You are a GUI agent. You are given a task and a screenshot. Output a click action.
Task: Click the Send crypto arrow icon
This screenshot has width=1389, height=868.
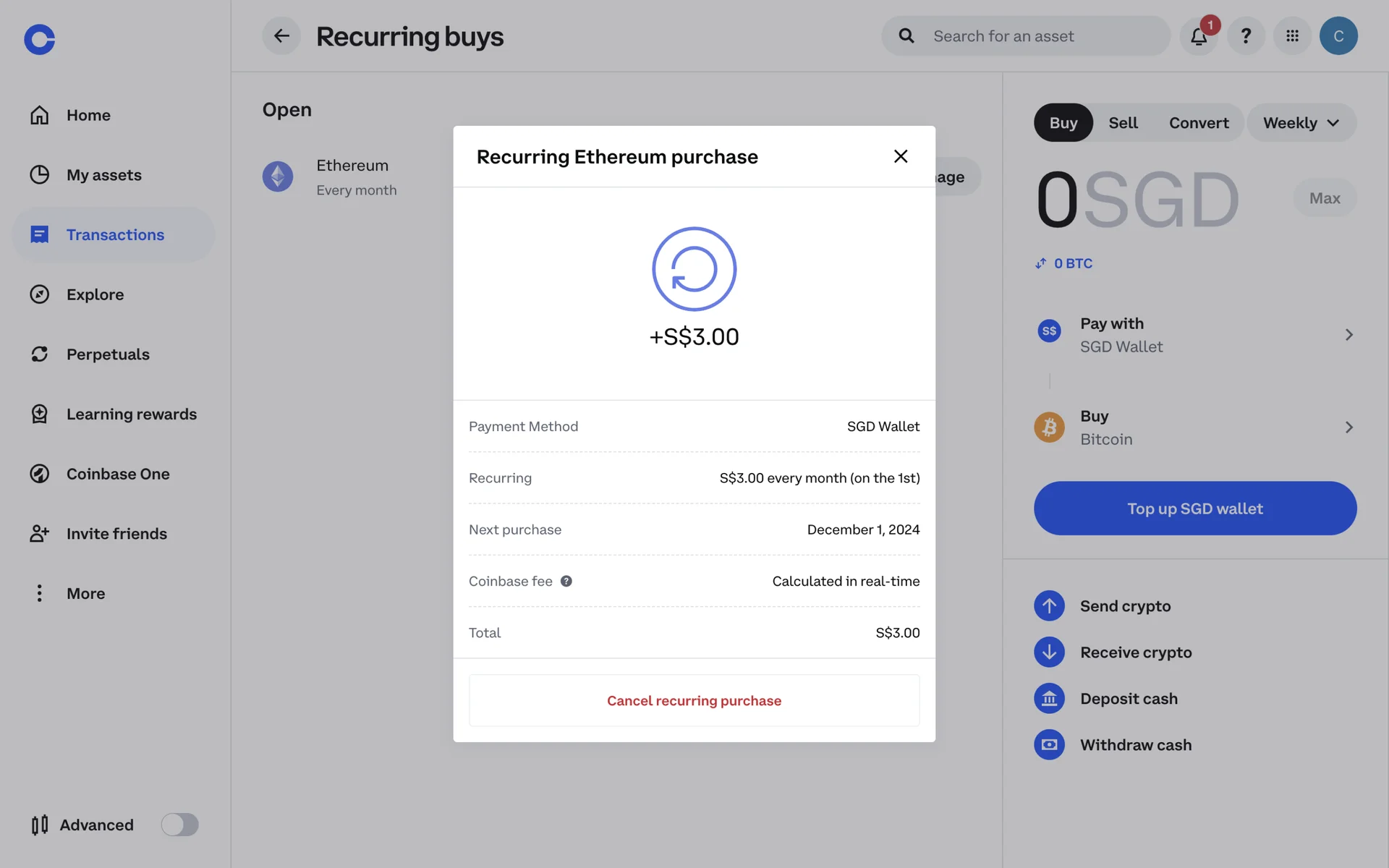(1049, 606)
